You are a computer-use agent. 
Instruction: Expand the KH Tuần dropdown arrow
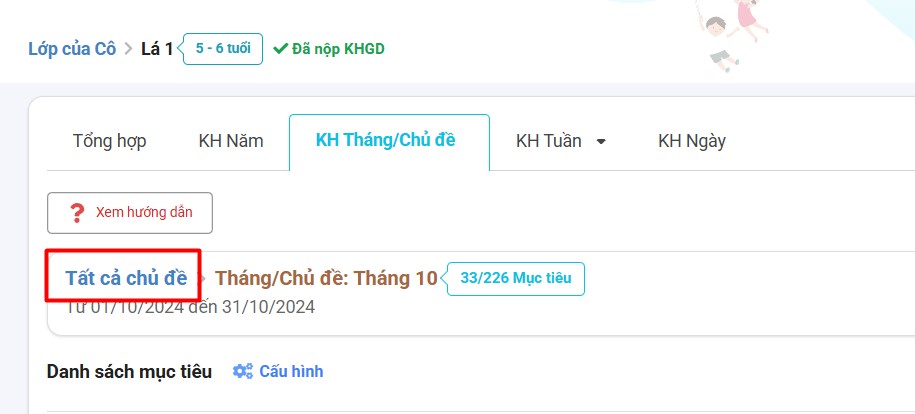(x=601, y=142)
